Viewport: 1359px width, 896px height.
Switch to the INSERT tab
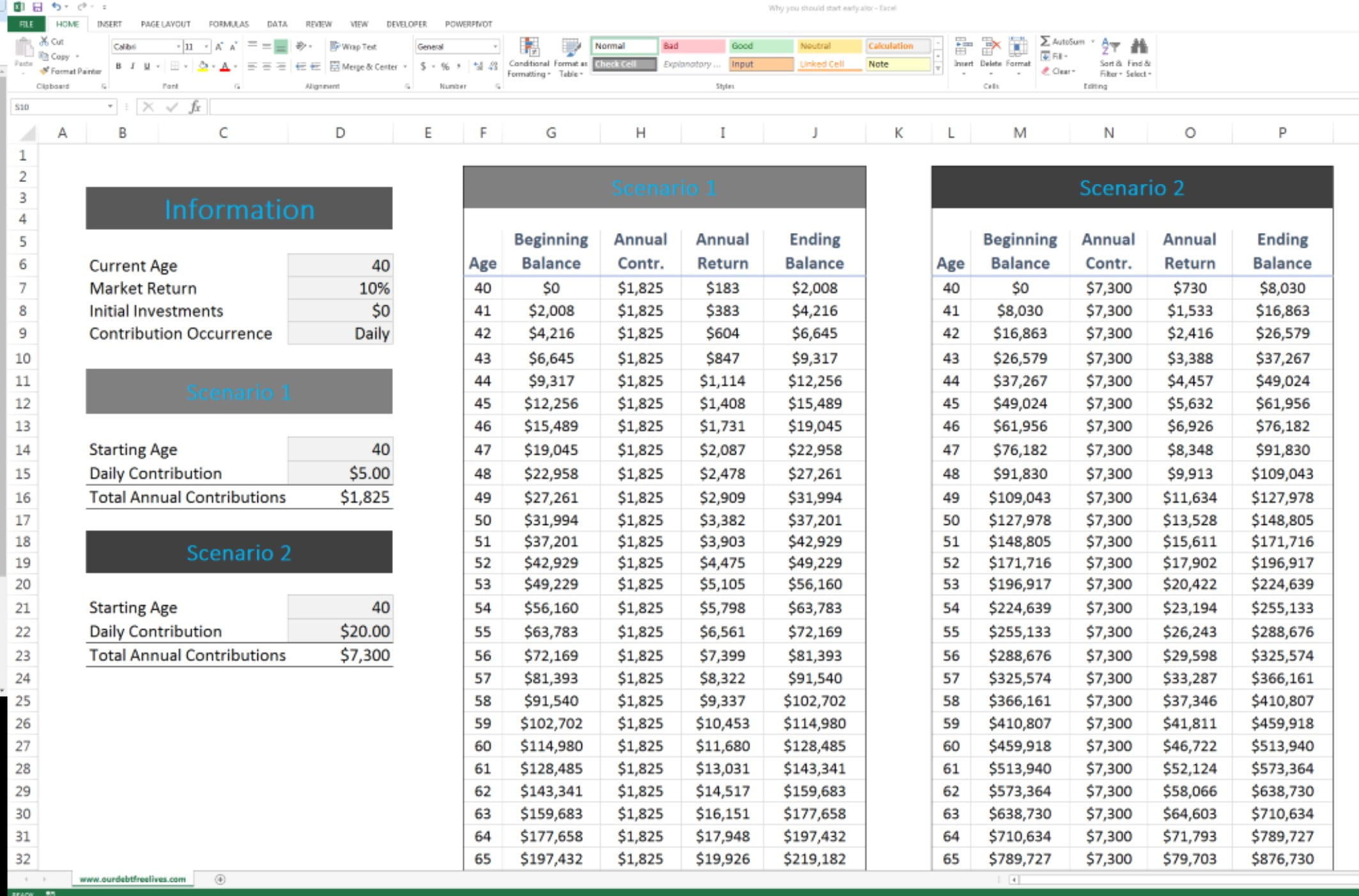pos(109,24)
